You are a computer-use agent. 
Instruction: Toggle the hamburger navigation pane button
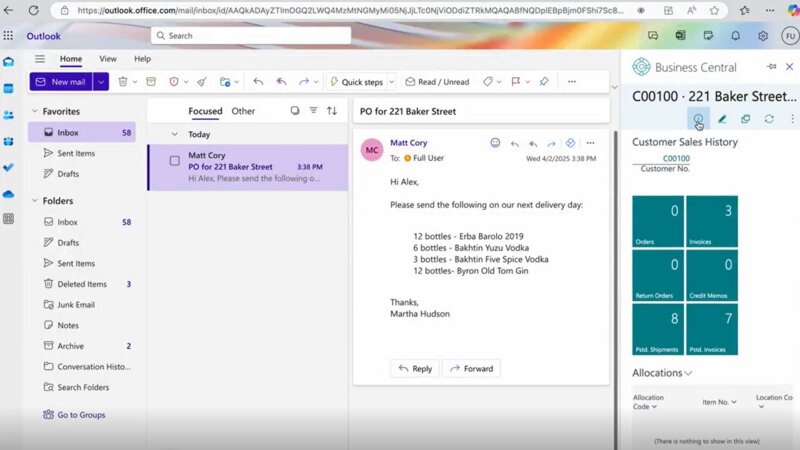[x=40, y=59]
